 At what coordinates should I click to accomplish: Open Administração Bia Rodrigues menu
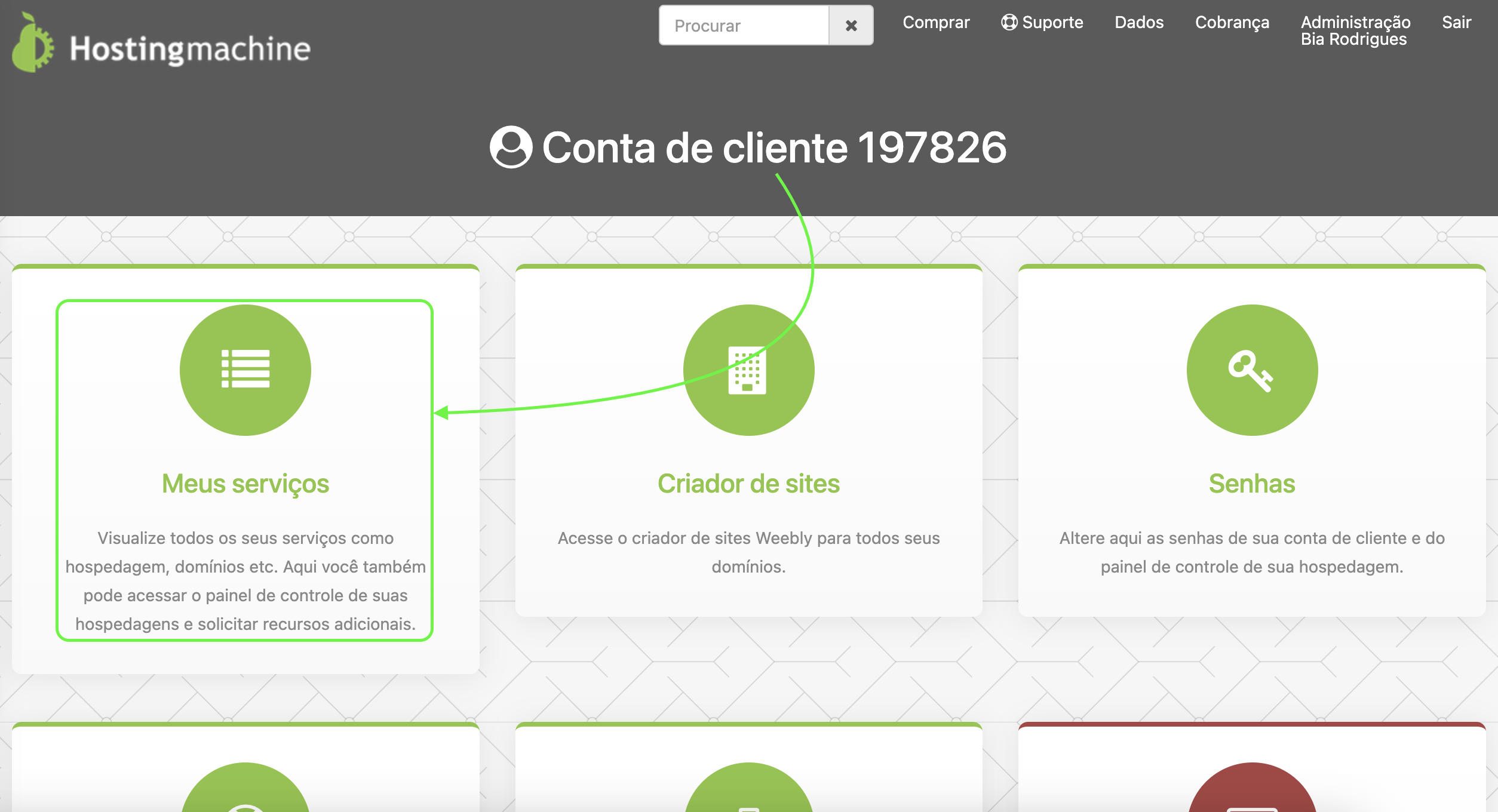[x=1356, y=30]
